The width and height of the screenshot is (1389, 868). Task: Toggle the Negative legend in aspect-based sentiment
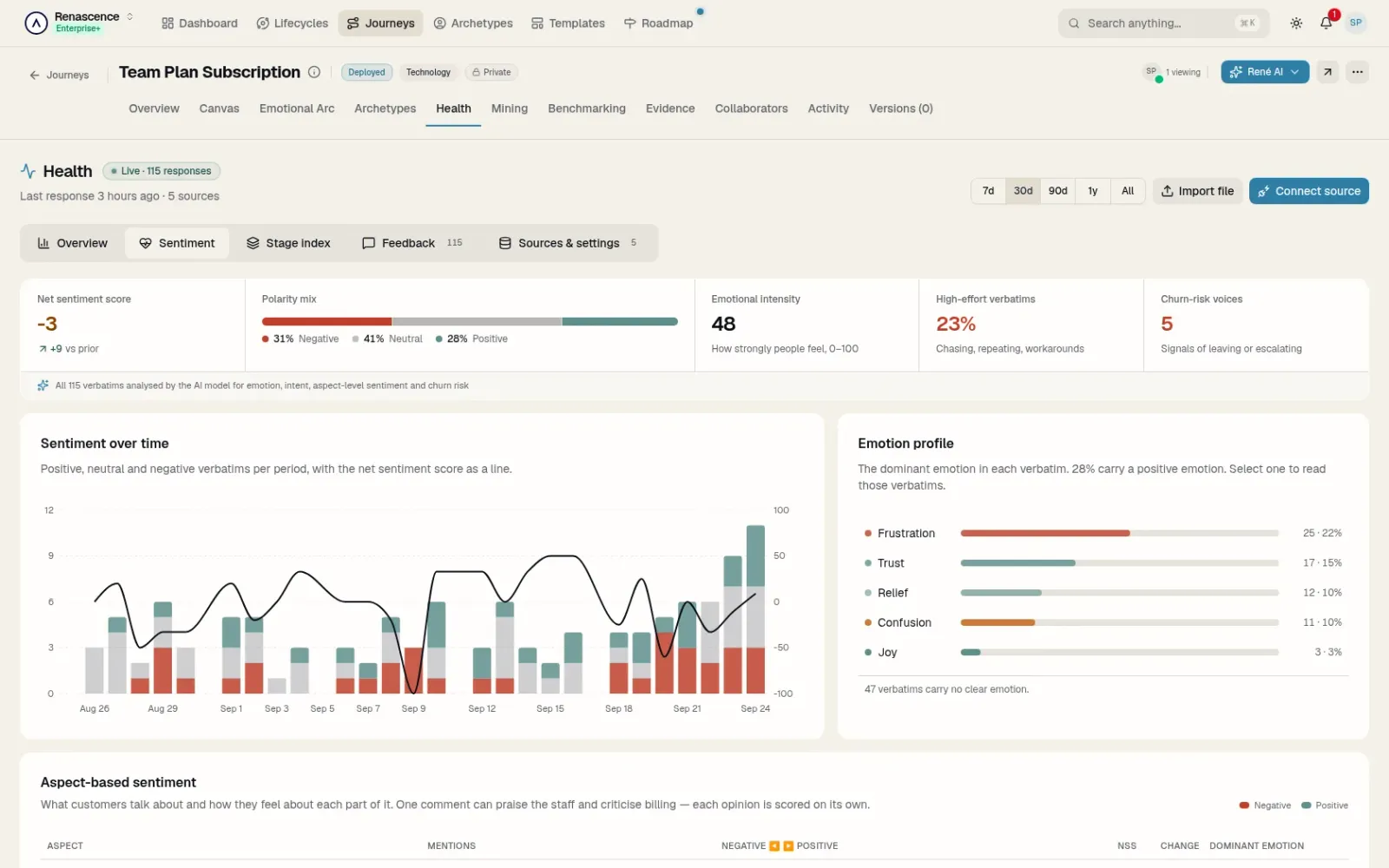[1265, 806]
